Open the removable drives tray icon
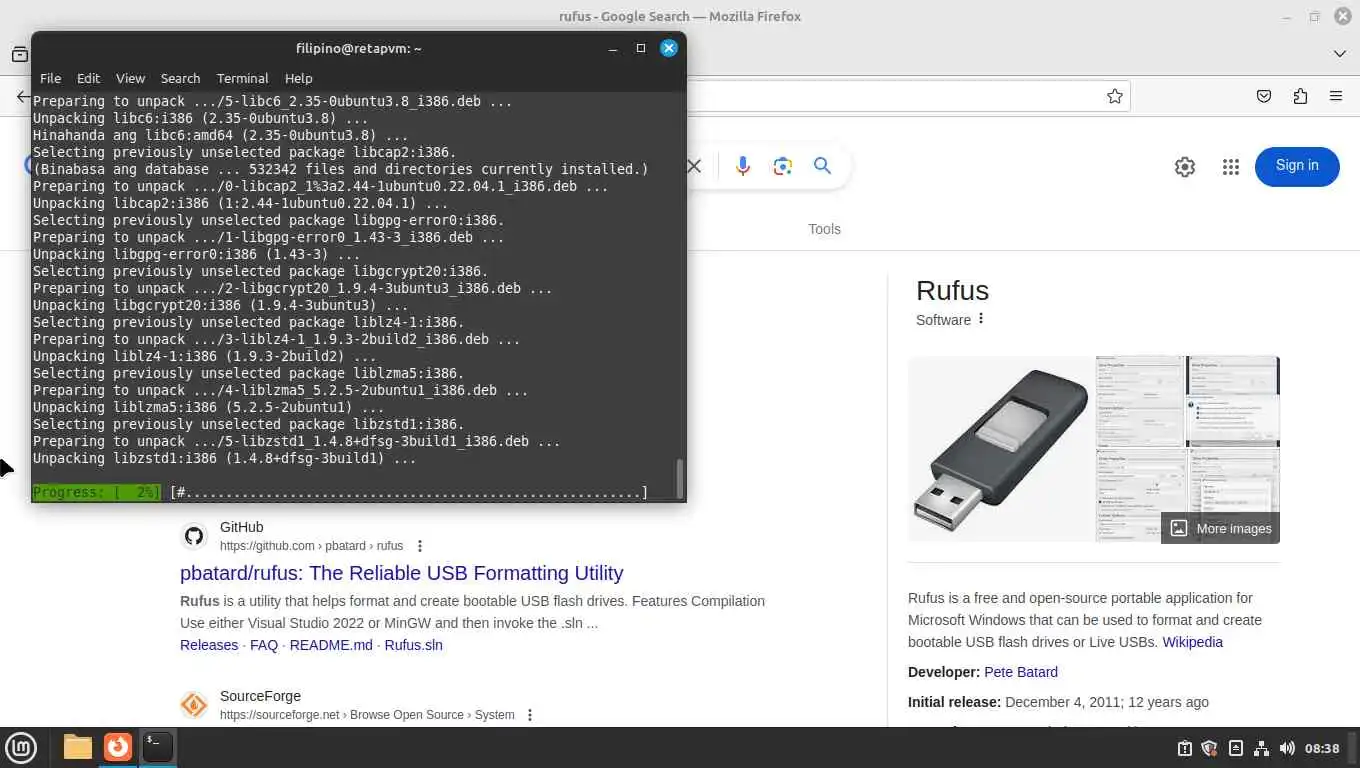1360x768 pixels. click(x=1236, y=748)
